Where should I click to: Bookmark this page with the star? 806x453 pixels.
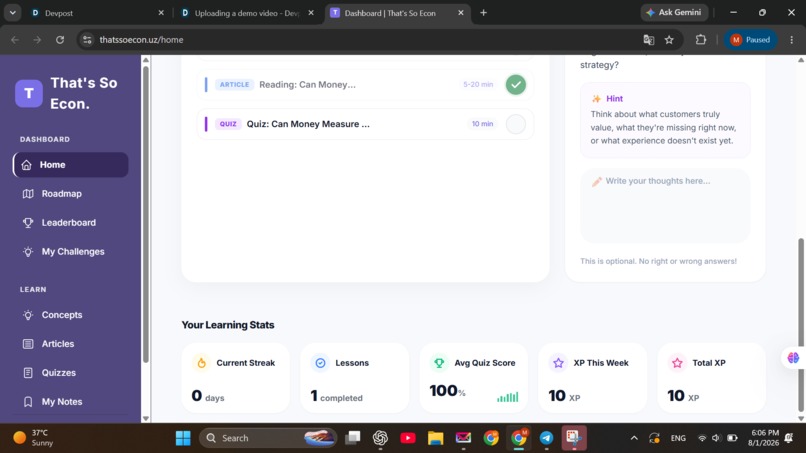669,40
